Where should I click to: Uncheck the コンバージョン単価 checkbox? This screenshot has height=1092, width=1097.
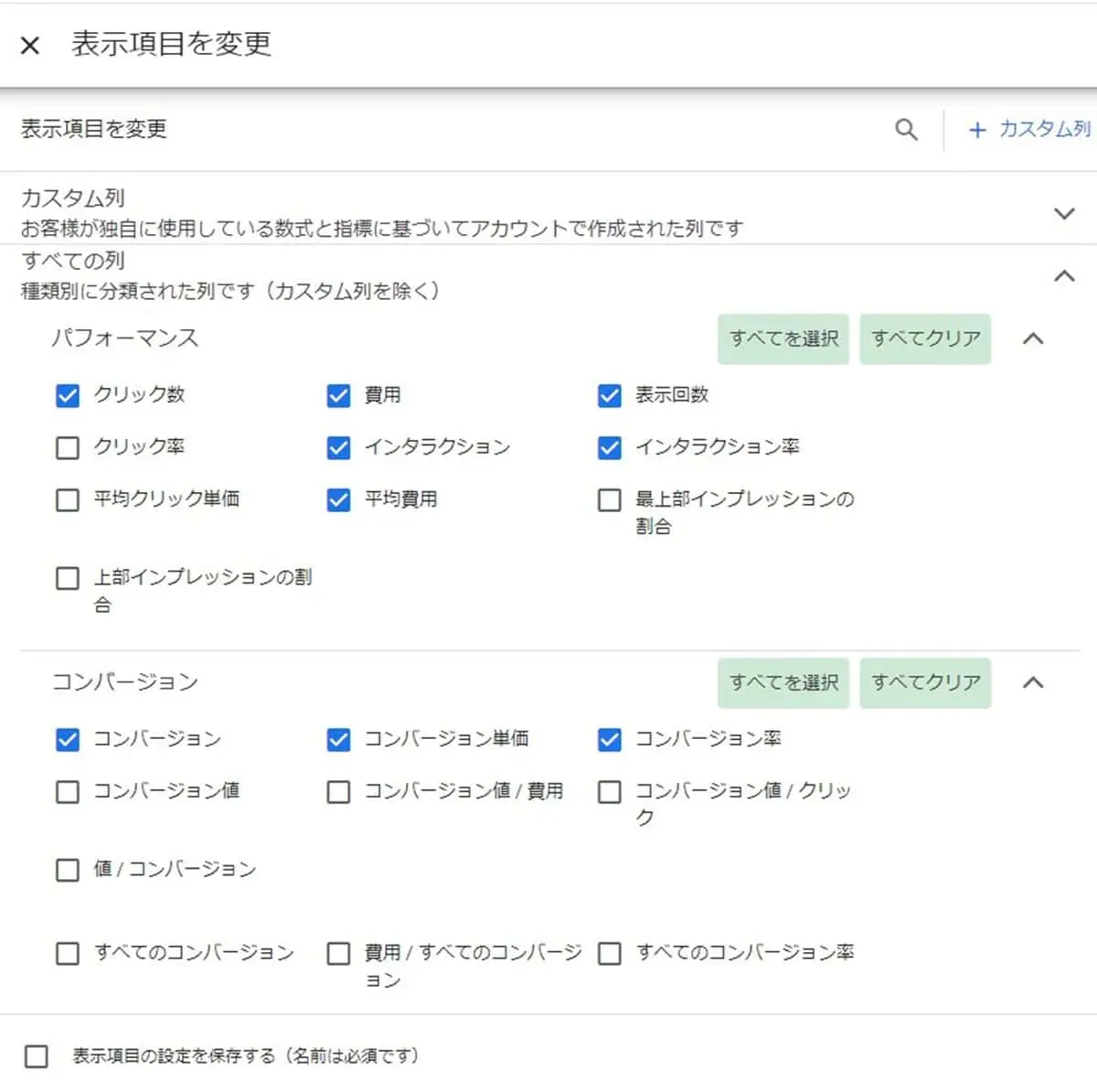[338, 739]
